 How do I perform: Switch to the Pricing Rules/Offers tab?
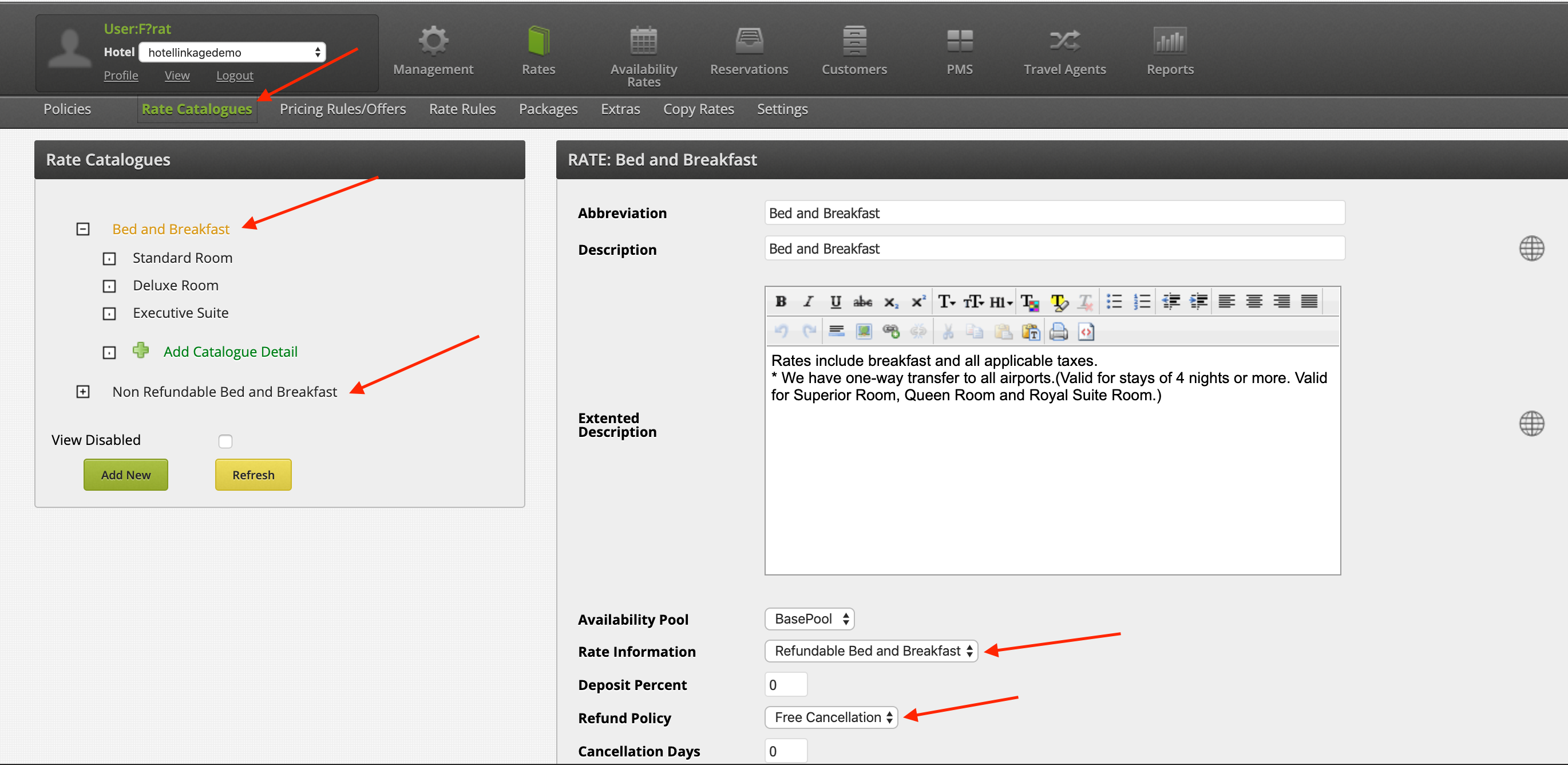pyautogui.click(x=342, y=109)
